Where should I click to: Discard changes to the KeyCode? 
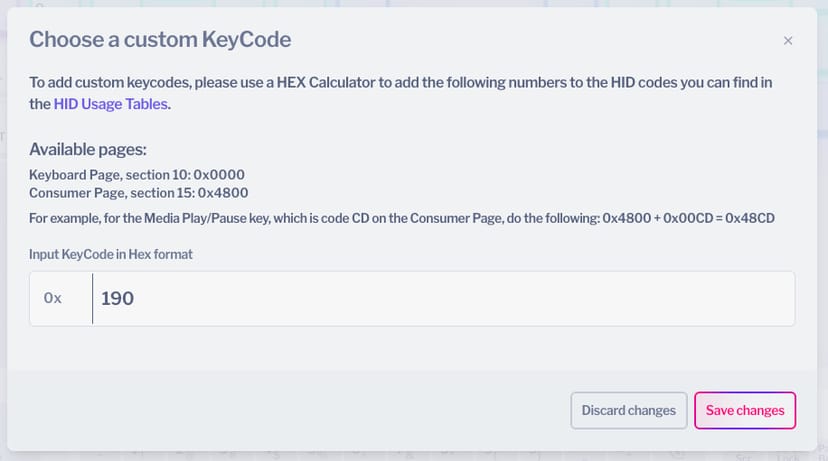[628, 410]
